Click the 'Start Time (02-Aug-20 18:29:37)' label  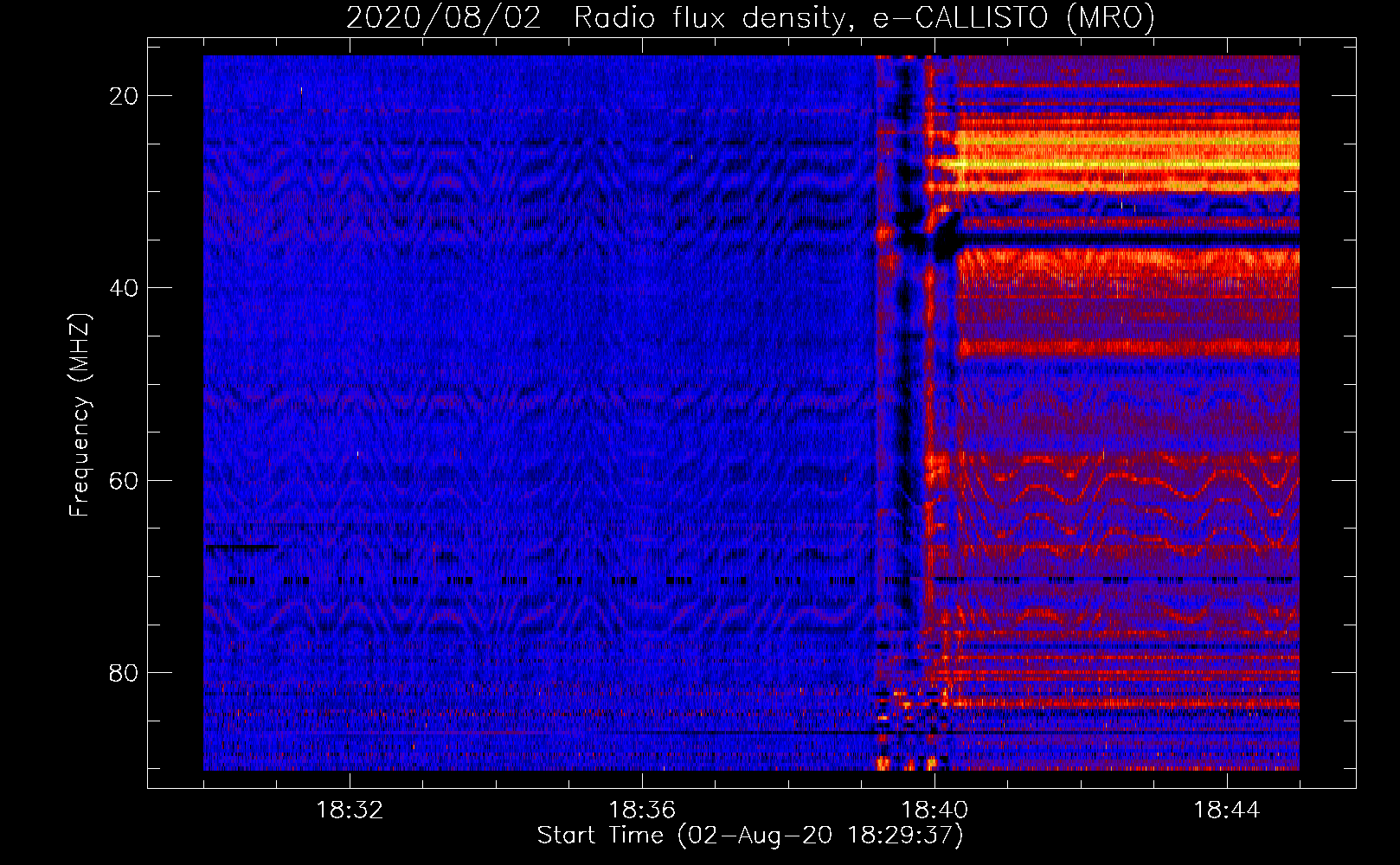click(750, 836)
